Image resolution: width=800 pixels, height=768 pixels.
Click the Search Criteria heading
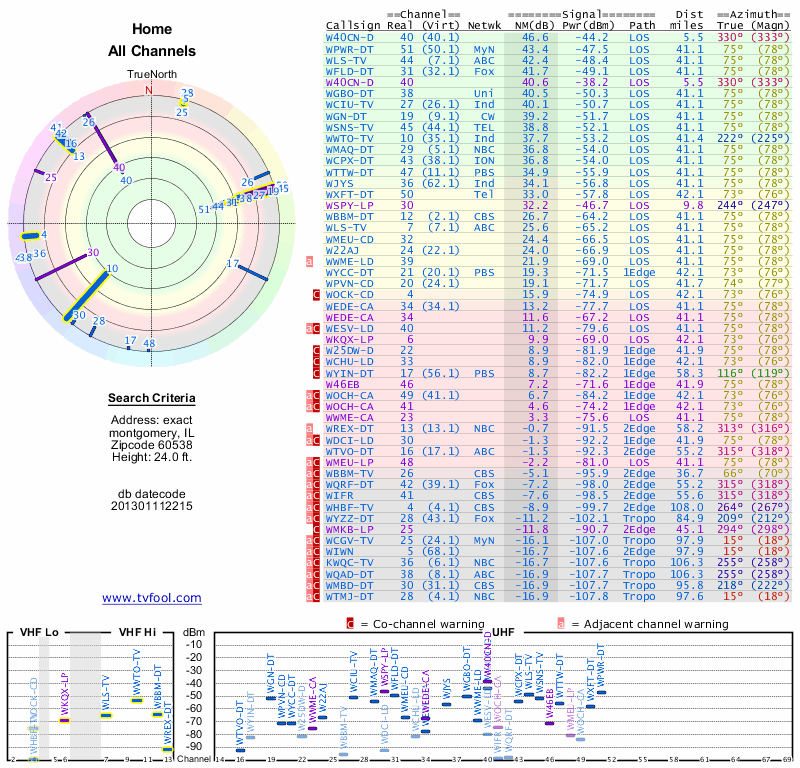pos(151,399)
